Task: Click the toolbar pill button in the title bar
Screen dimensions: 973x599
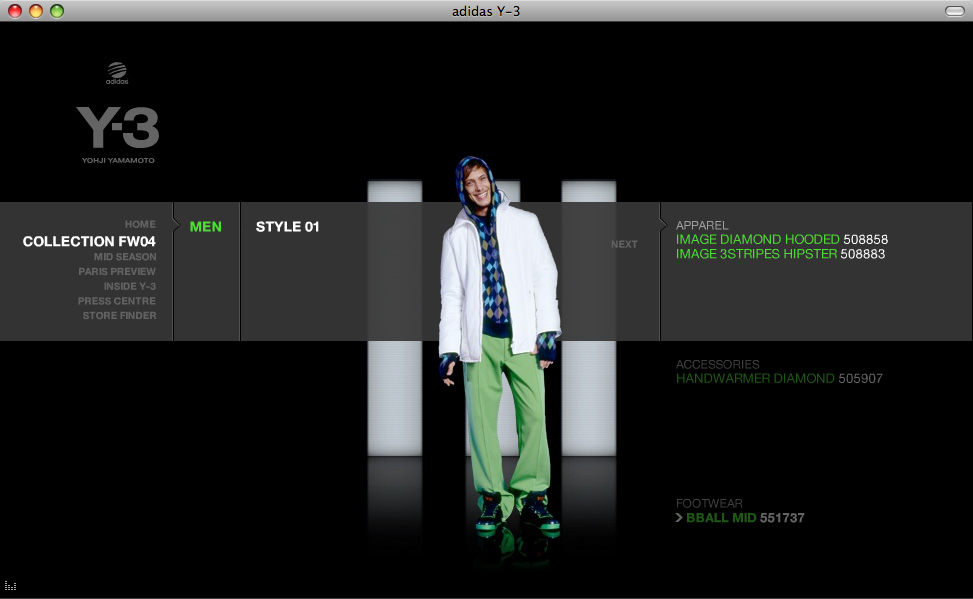Action: click(954, 11)
